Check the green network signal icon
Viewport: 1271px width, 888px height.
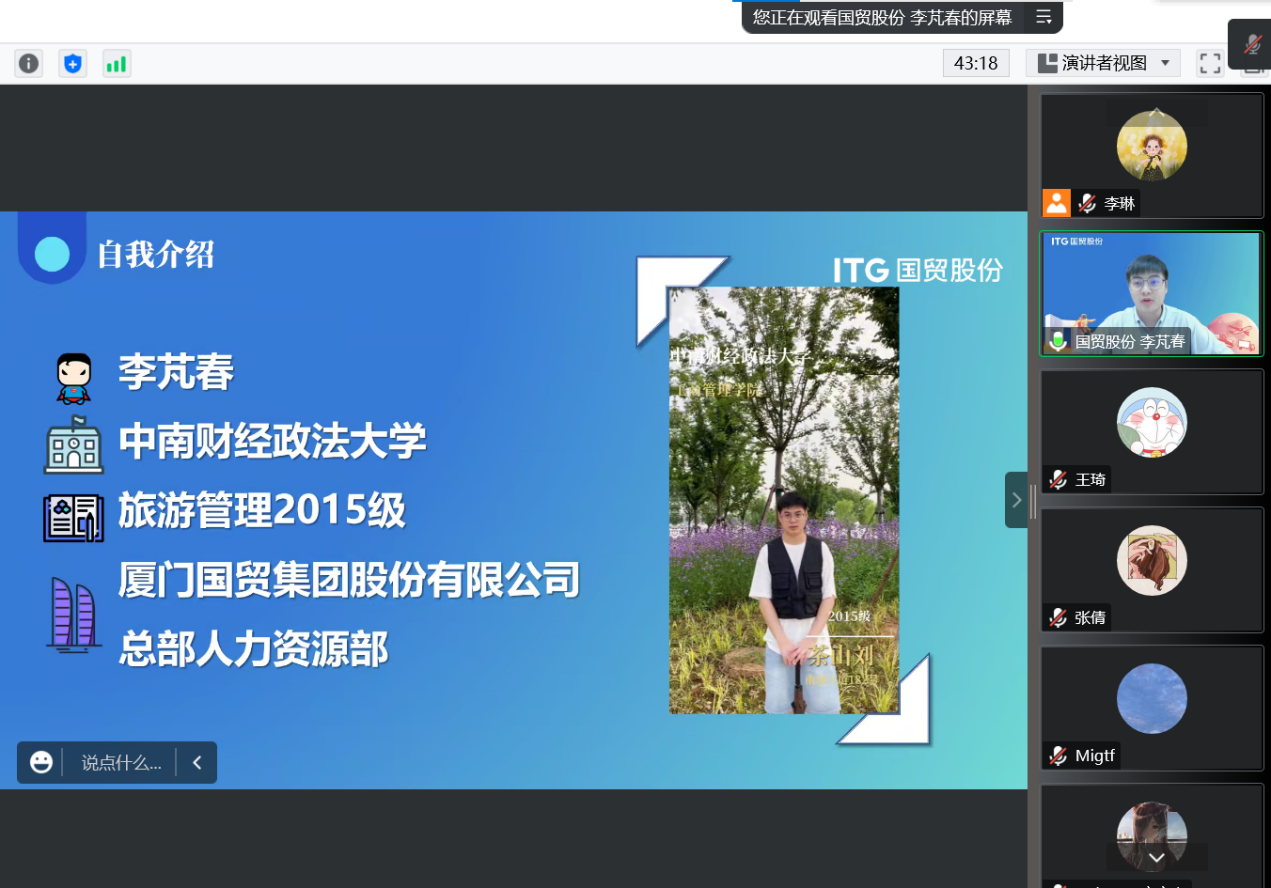117,64
